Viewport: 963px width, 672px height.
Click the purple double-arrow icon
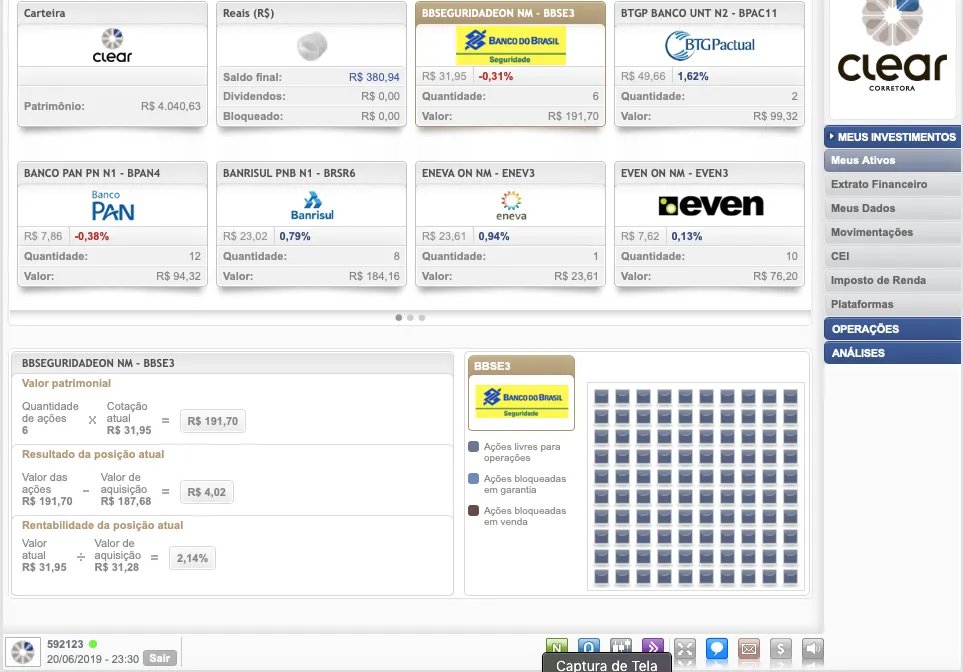pos(652,647)
